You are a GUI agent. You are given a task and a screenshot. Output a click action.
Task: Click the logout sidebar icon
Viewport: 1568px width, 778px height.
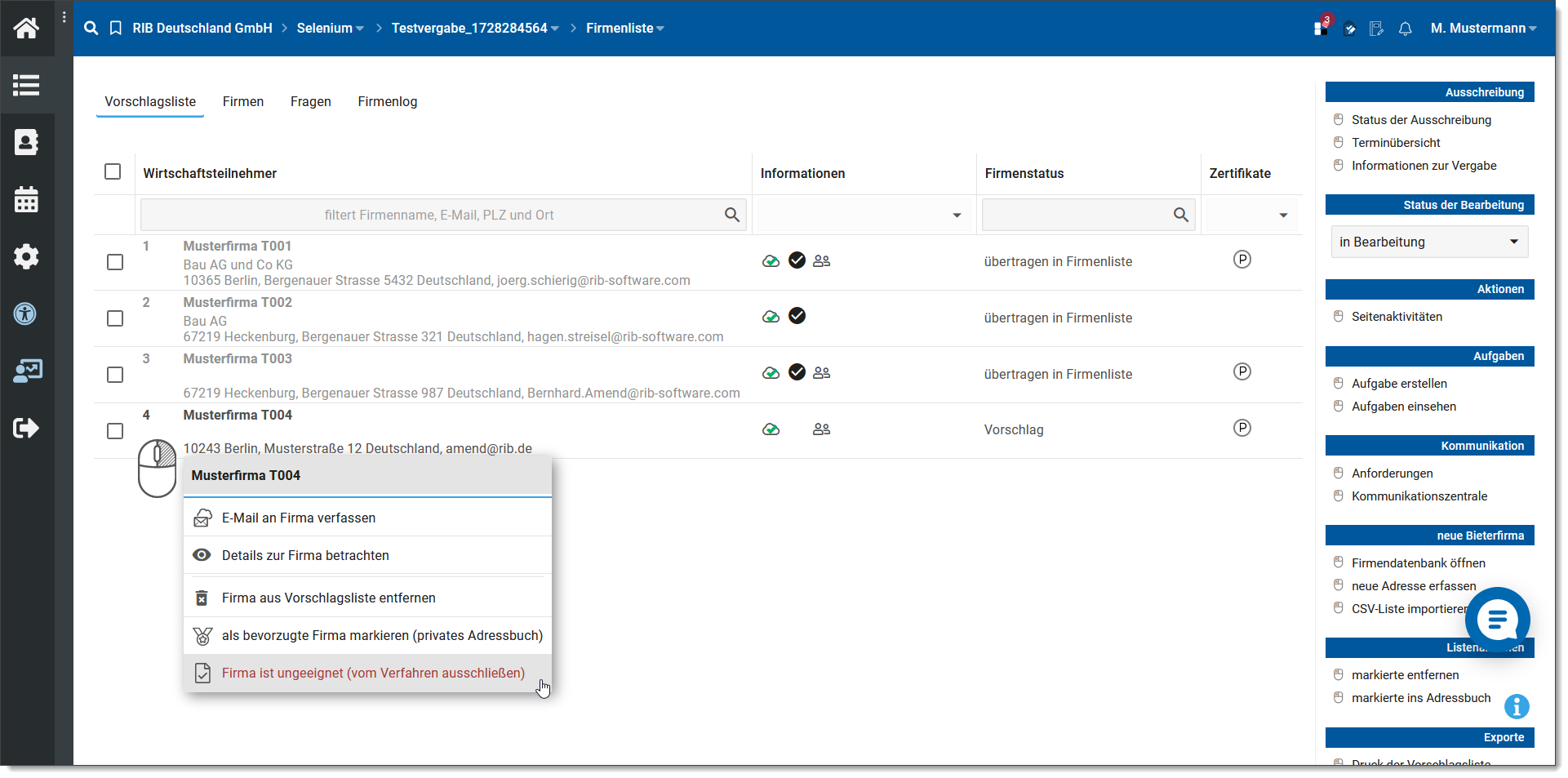(26, 428)
